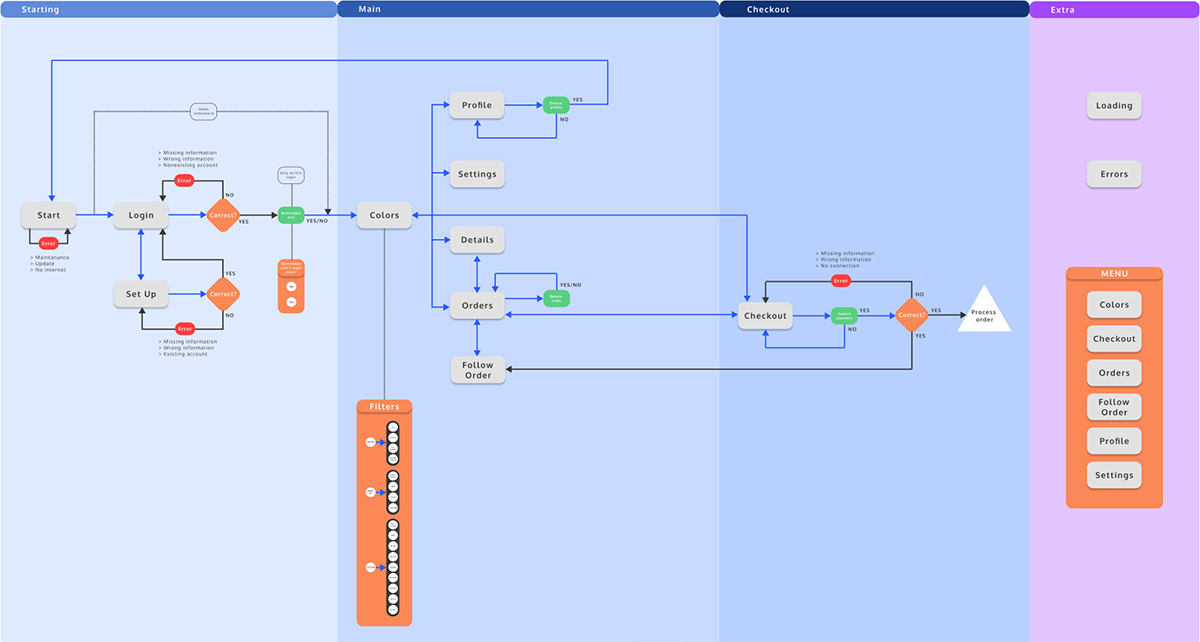The height and width of the screenshot is (642, 1200).
Task: Select the green Delete profile node
Action: 556,105
